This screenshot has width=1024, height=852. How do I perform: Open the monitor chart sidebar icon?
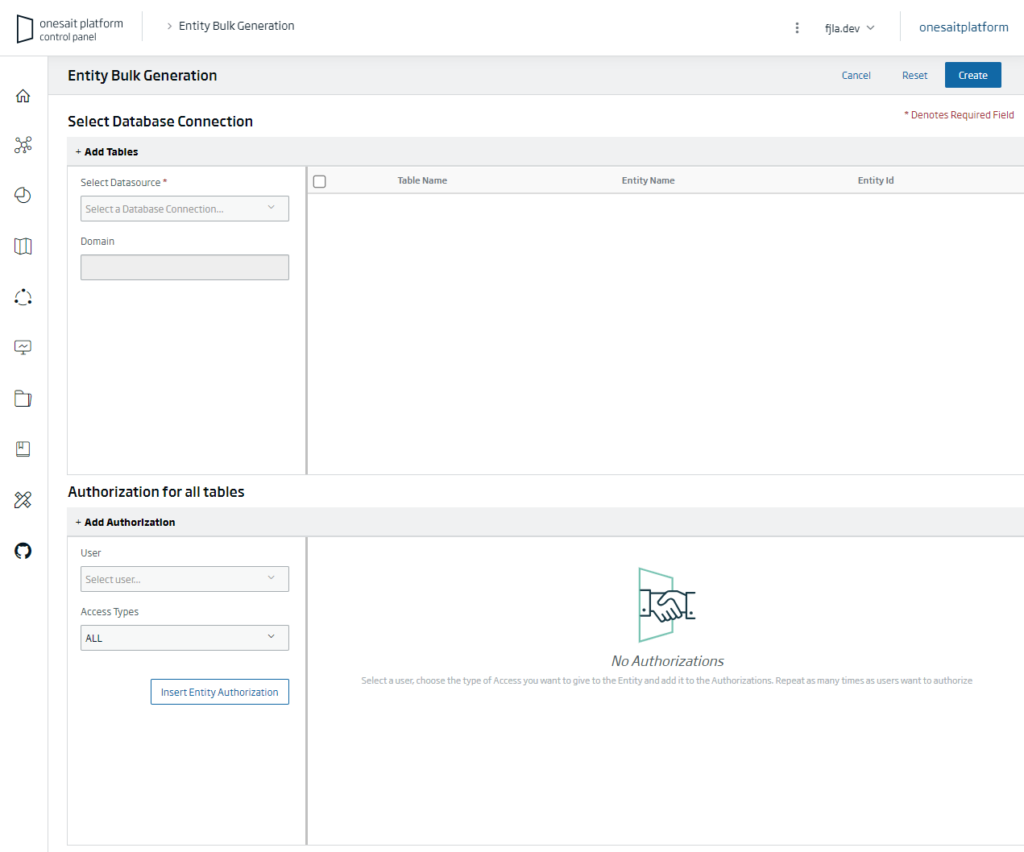click(23, 347)
